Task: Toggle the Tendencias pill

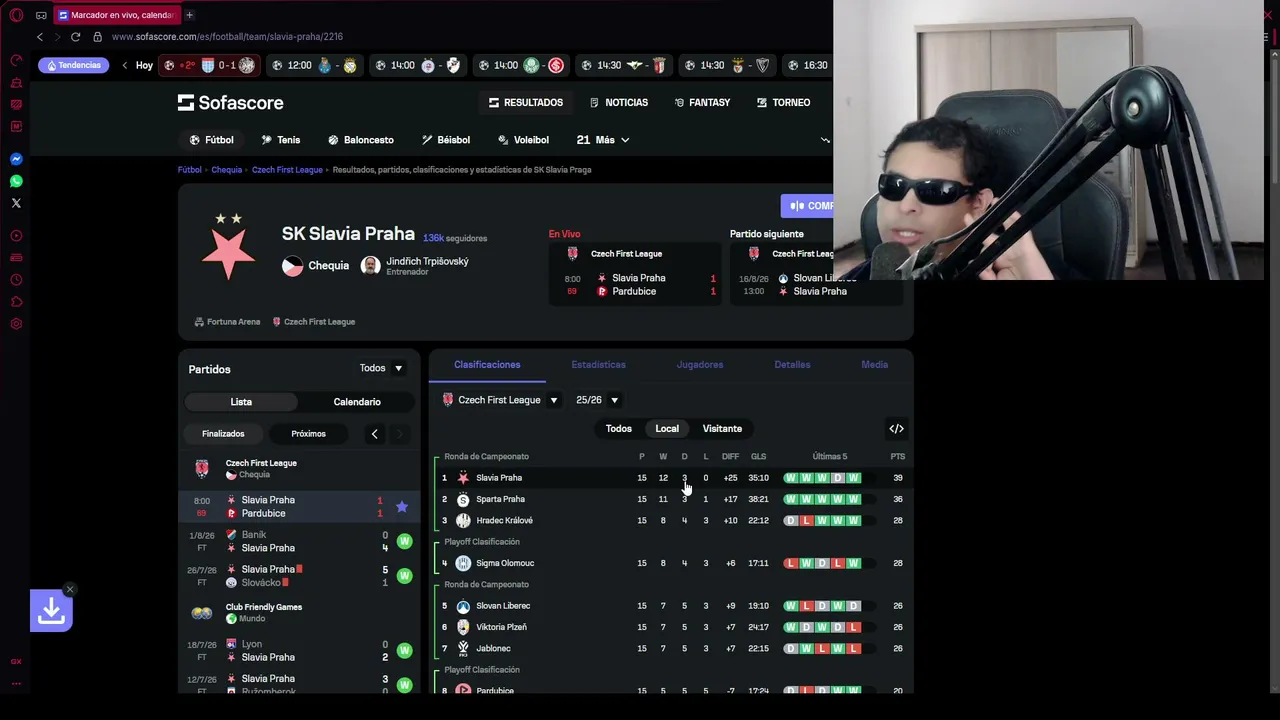Action: tap(76, 66)
